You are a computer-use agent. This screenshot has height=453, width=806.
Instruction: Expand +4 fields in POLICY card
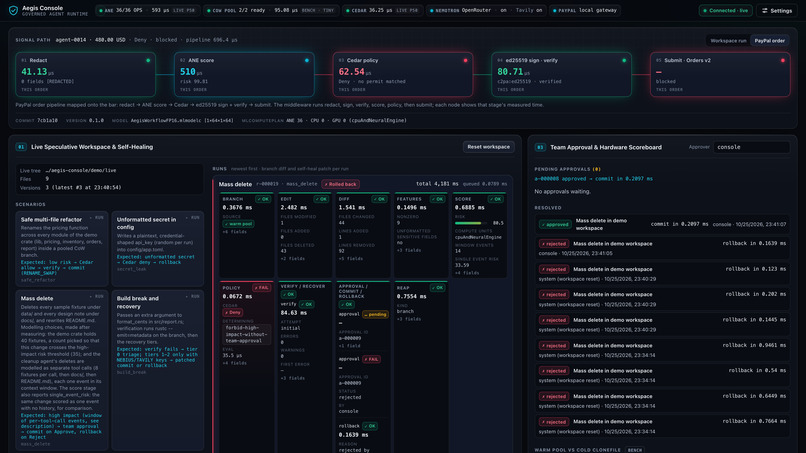(x=234, y=364)
